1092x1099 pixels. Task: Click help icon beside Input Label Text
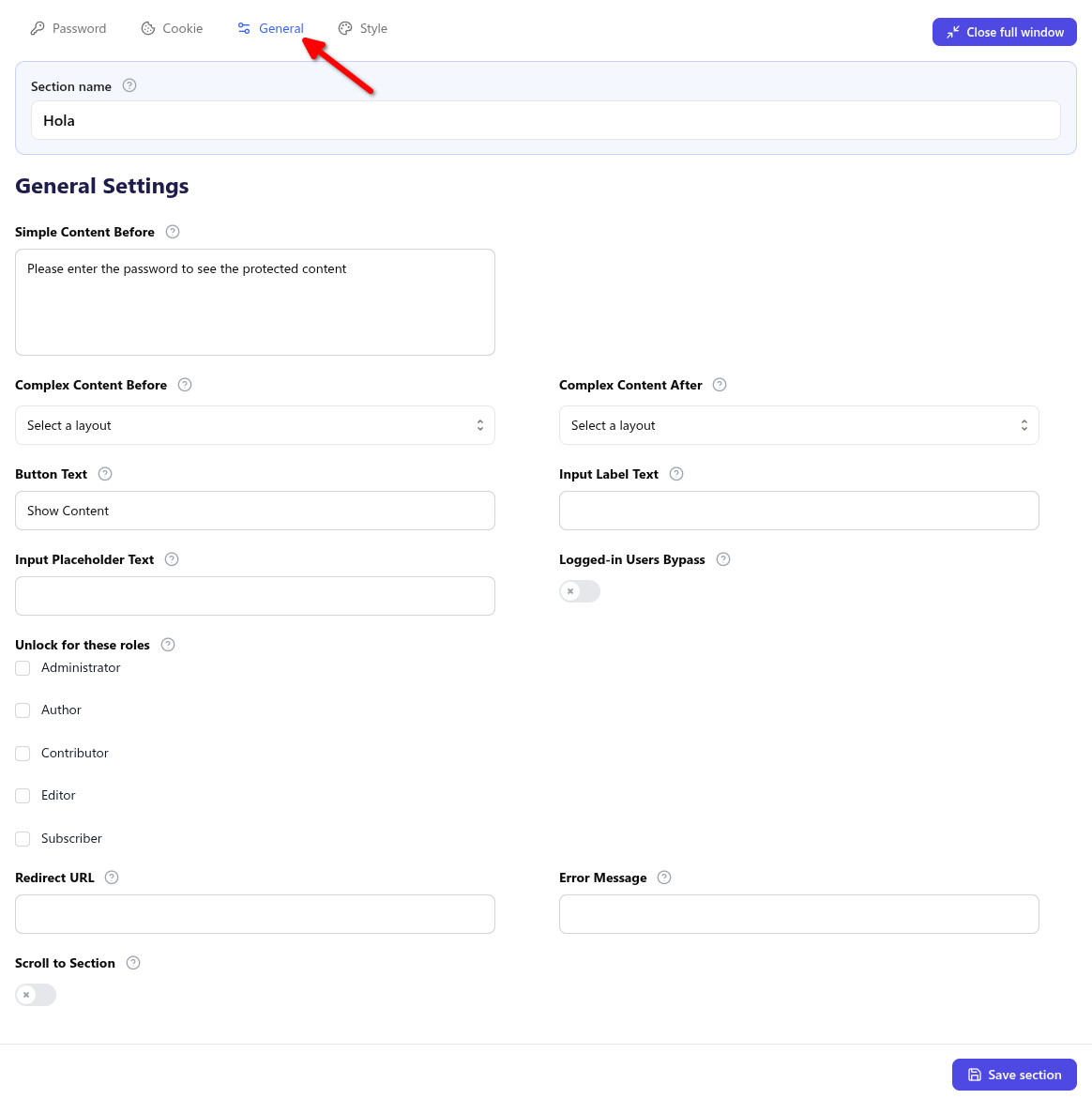point(676,474)
